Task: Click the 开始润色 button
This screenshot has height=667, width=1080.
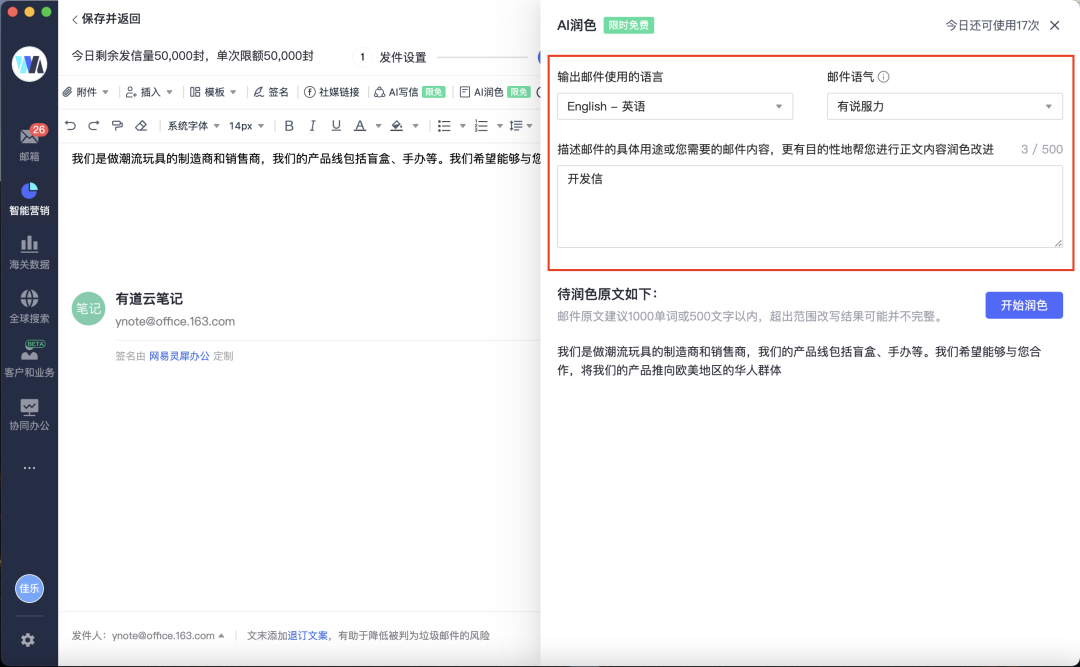Action: (1024, 305)
